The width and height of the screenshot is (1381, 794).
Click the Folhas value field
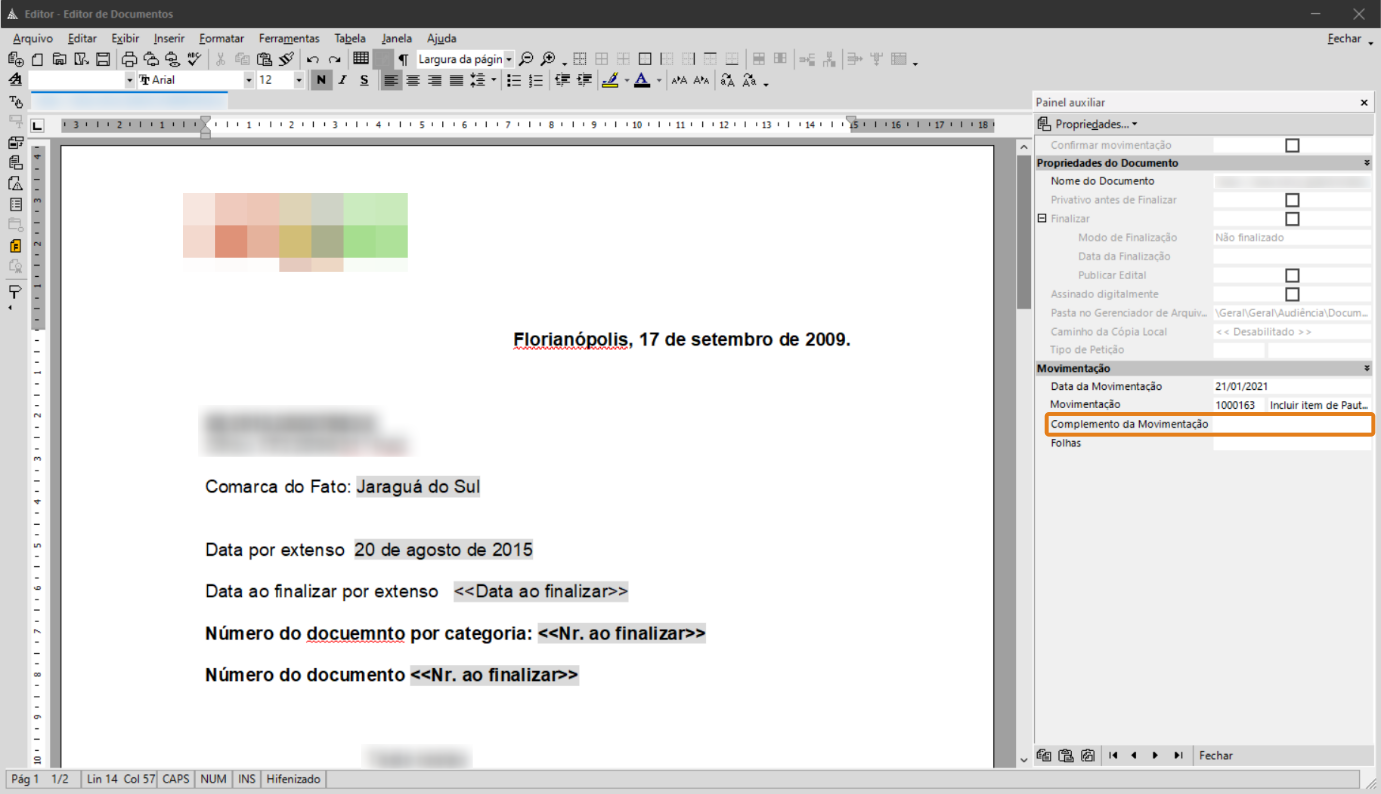1292,443
